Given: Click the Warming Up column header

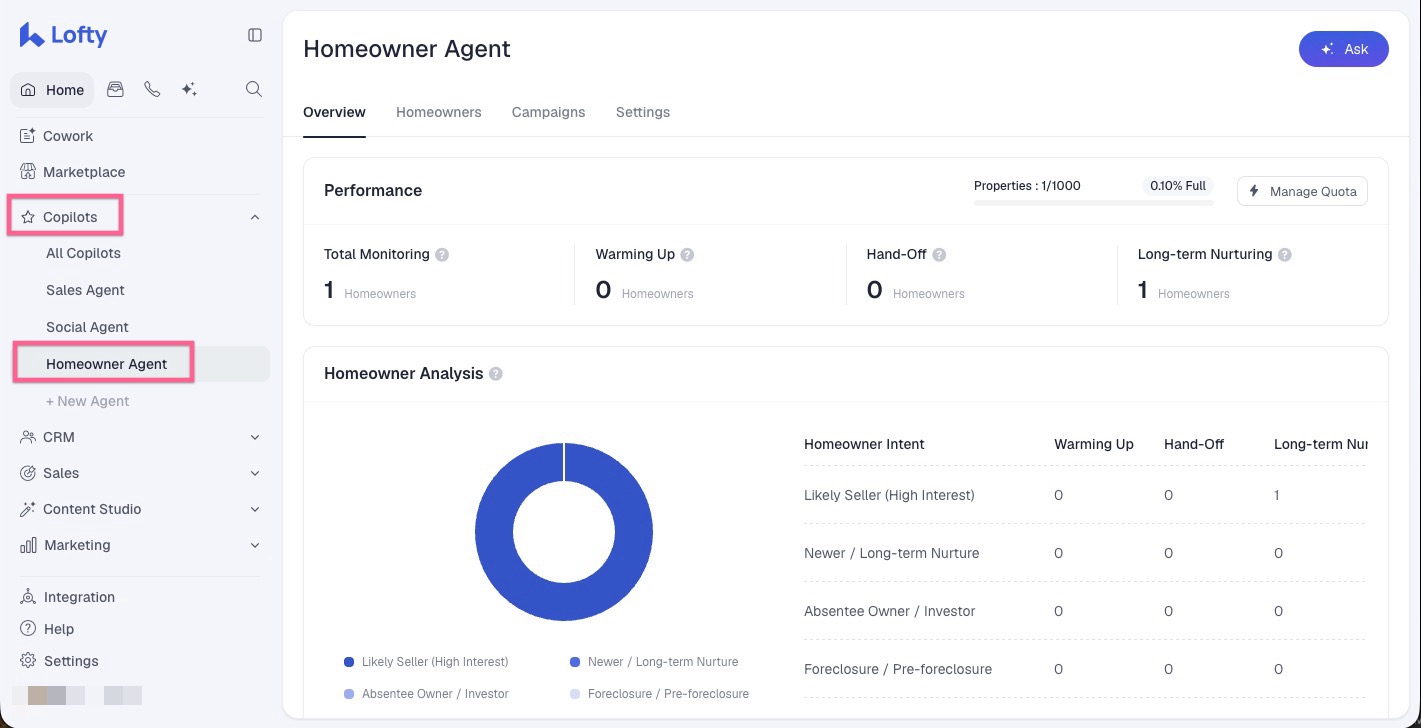Looking at the screenshot, I should pos(1093,444).
